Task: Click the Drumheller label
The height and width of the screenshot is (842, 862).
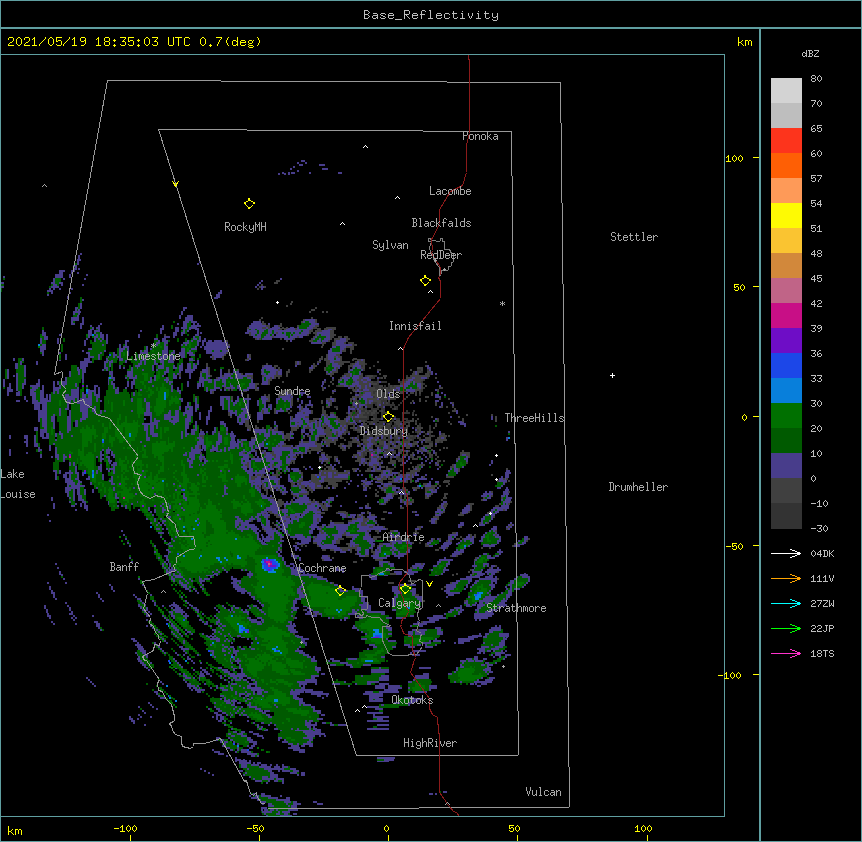Action: pyautogui.click(x=638, y=487)
